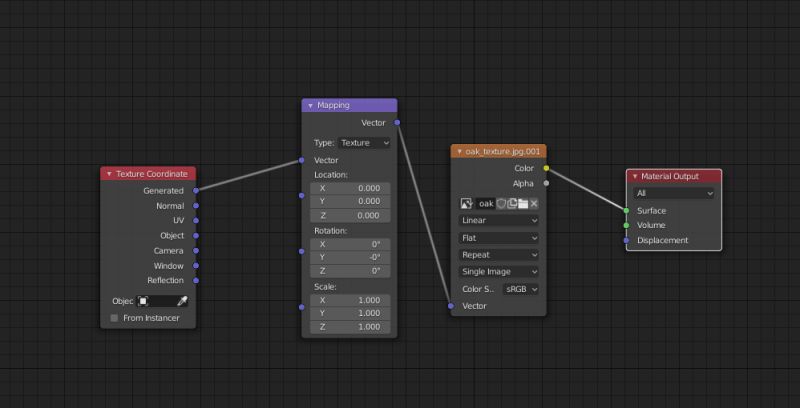This screenshot has width=800, height=408.
Task: Click the Mapping Location input socket
Action: (x=302, y=195)
